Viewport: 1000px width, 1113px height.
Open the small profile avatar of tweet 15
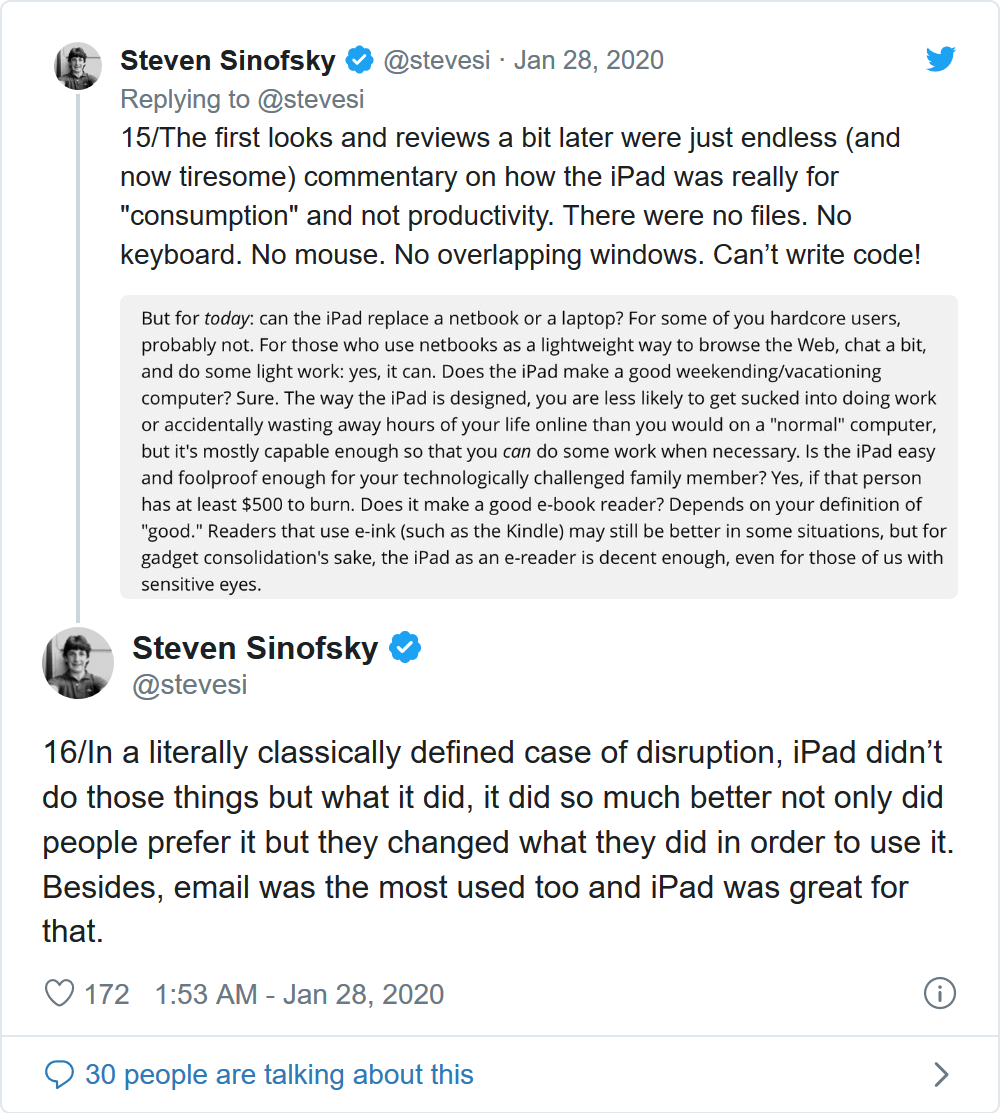coord(77,66)
